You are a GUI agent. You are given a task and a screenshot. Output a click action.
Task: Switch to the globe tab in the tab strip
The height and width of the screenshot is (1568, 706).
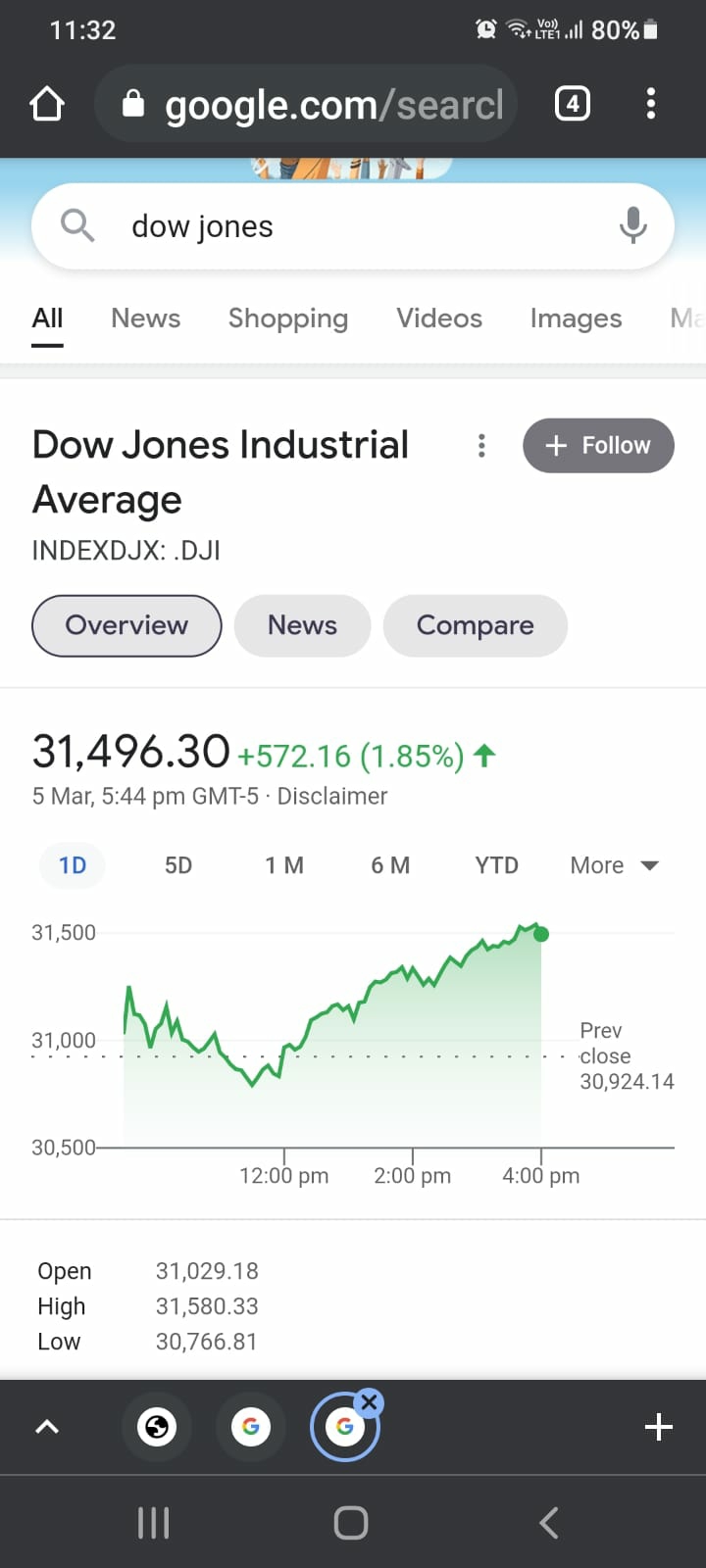point(157,1427)
